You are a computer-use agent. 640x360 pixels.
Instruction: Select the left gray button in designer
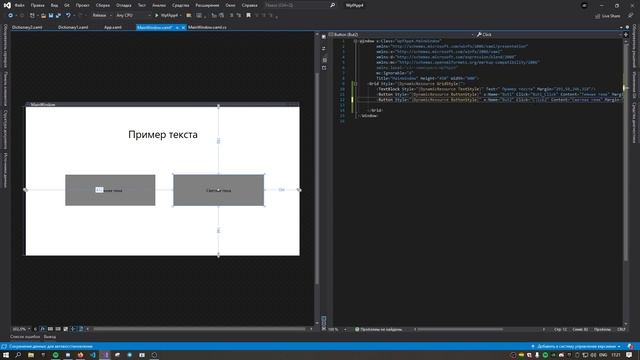[x=110, y=190]
